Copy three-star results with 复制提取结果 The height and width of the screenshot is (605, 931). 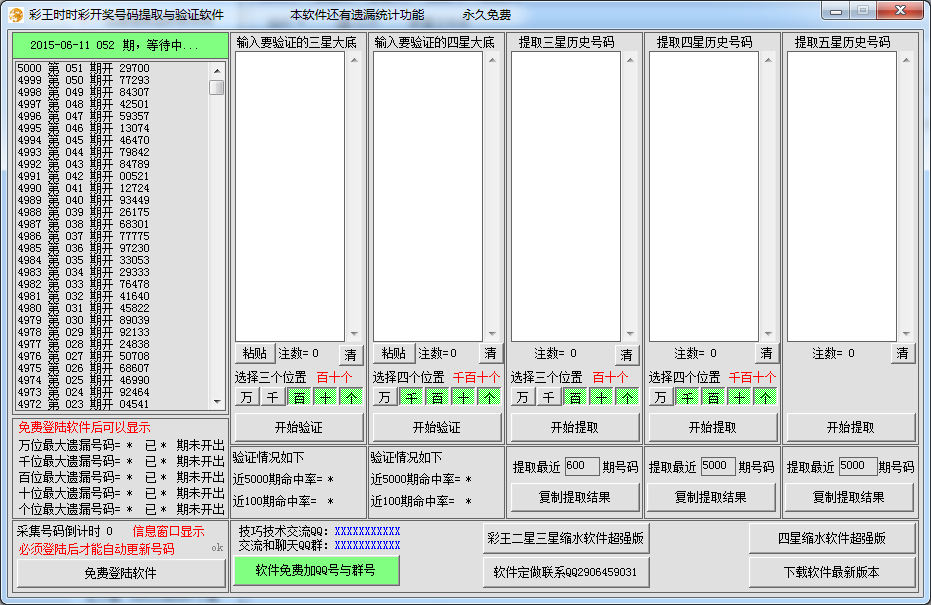point(575,498)
